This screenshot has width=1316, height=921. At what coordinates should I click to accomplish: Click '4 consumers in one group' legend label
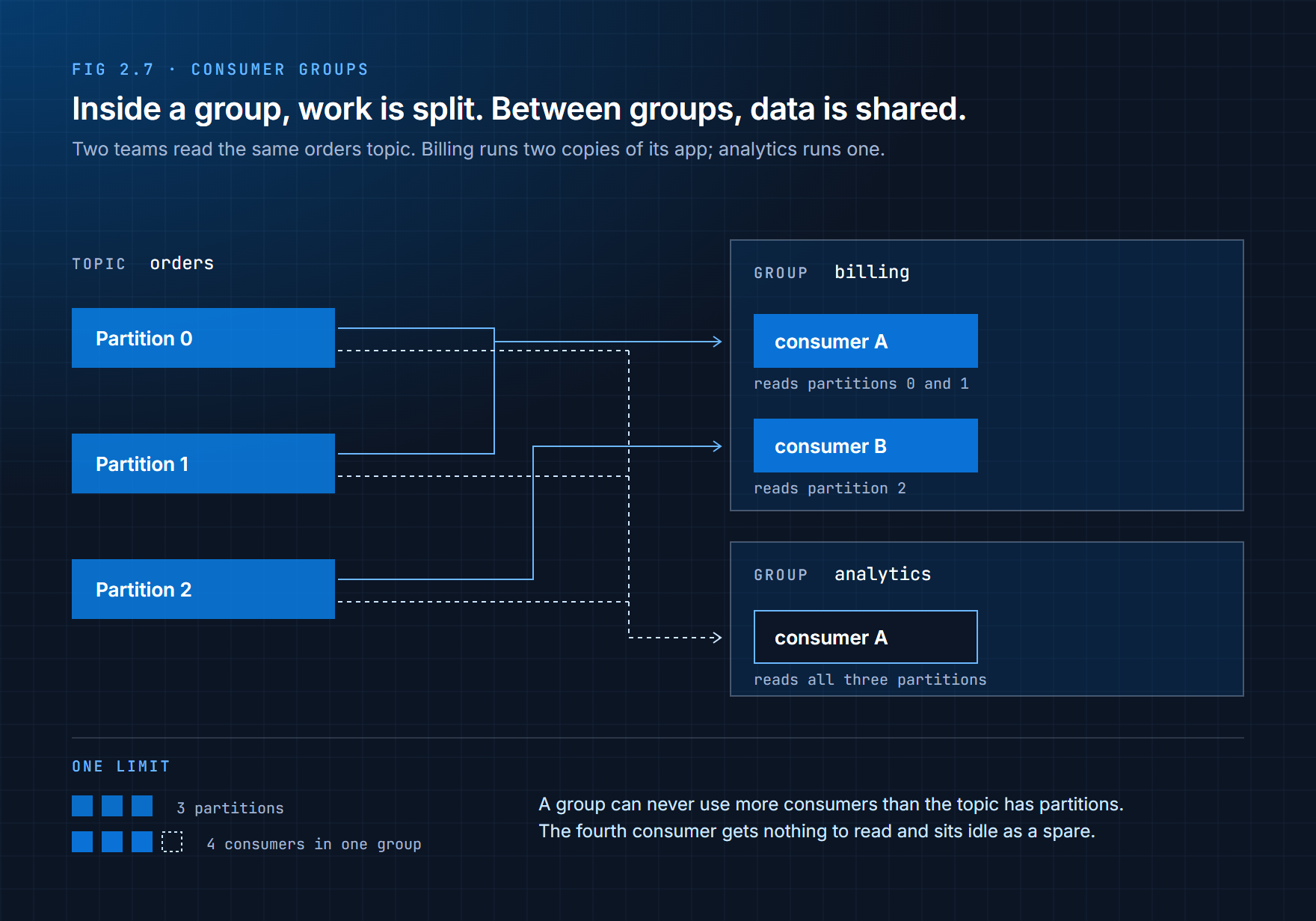[314, 844]
